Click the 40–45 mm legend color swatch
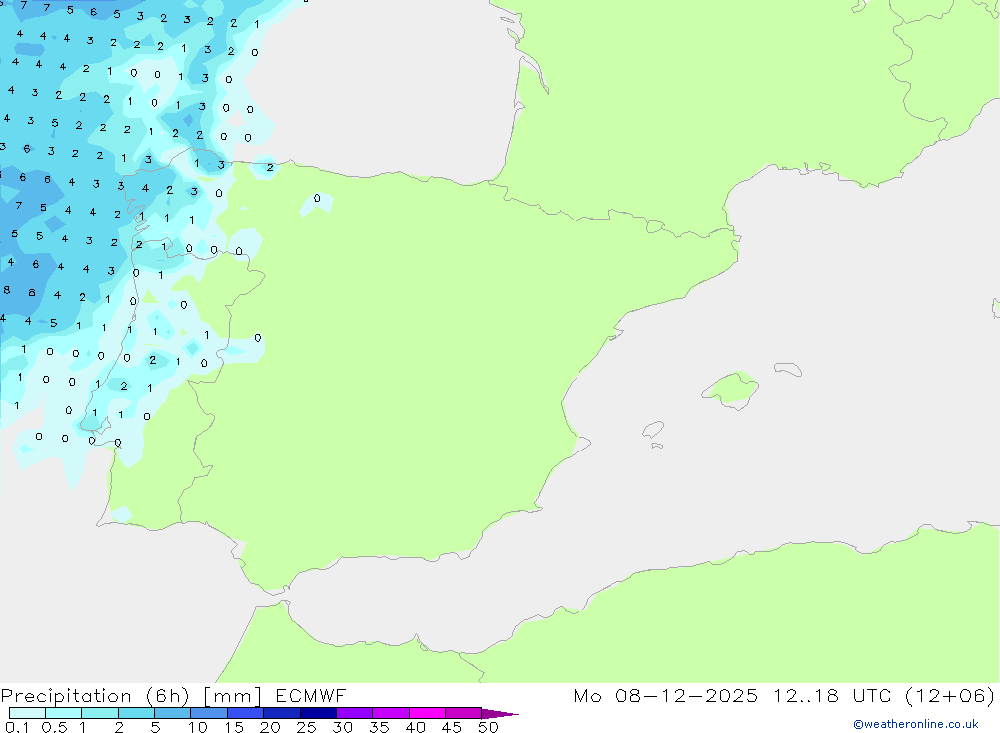Viewport: 1000px width, 733px height. tap(427, 713)
